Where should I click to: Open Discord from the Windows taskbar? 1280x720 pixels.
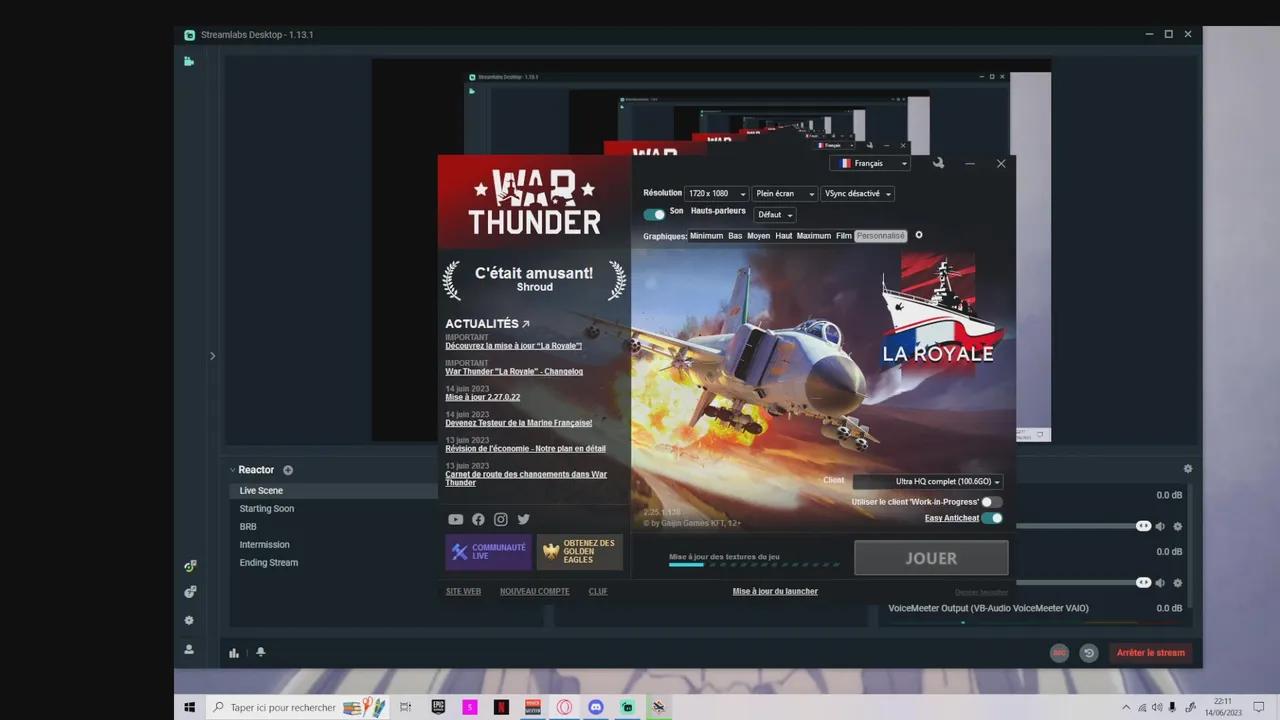[596, 707]
